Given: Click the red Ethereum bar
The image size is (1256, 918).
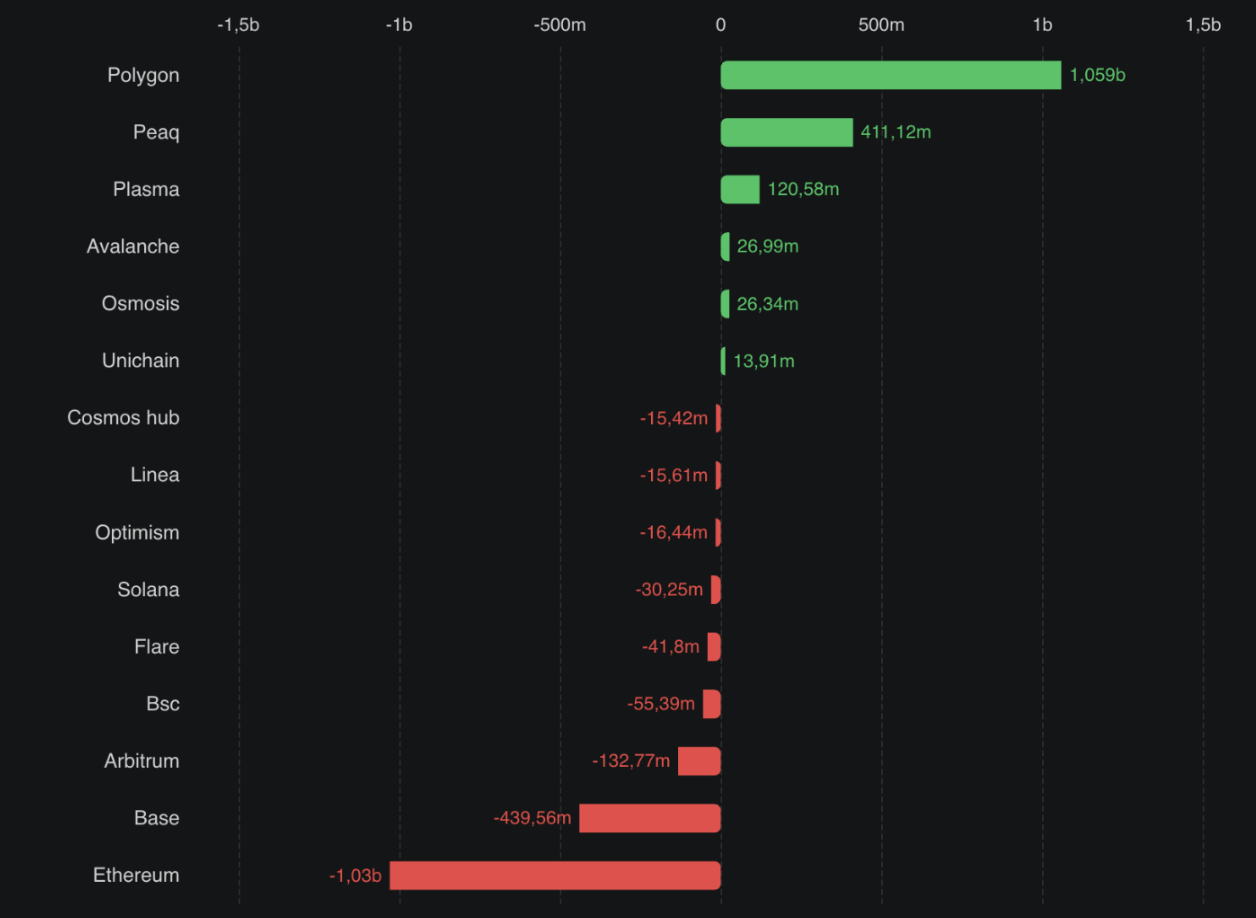Looking at the screenshot, I should pos(555,875).
